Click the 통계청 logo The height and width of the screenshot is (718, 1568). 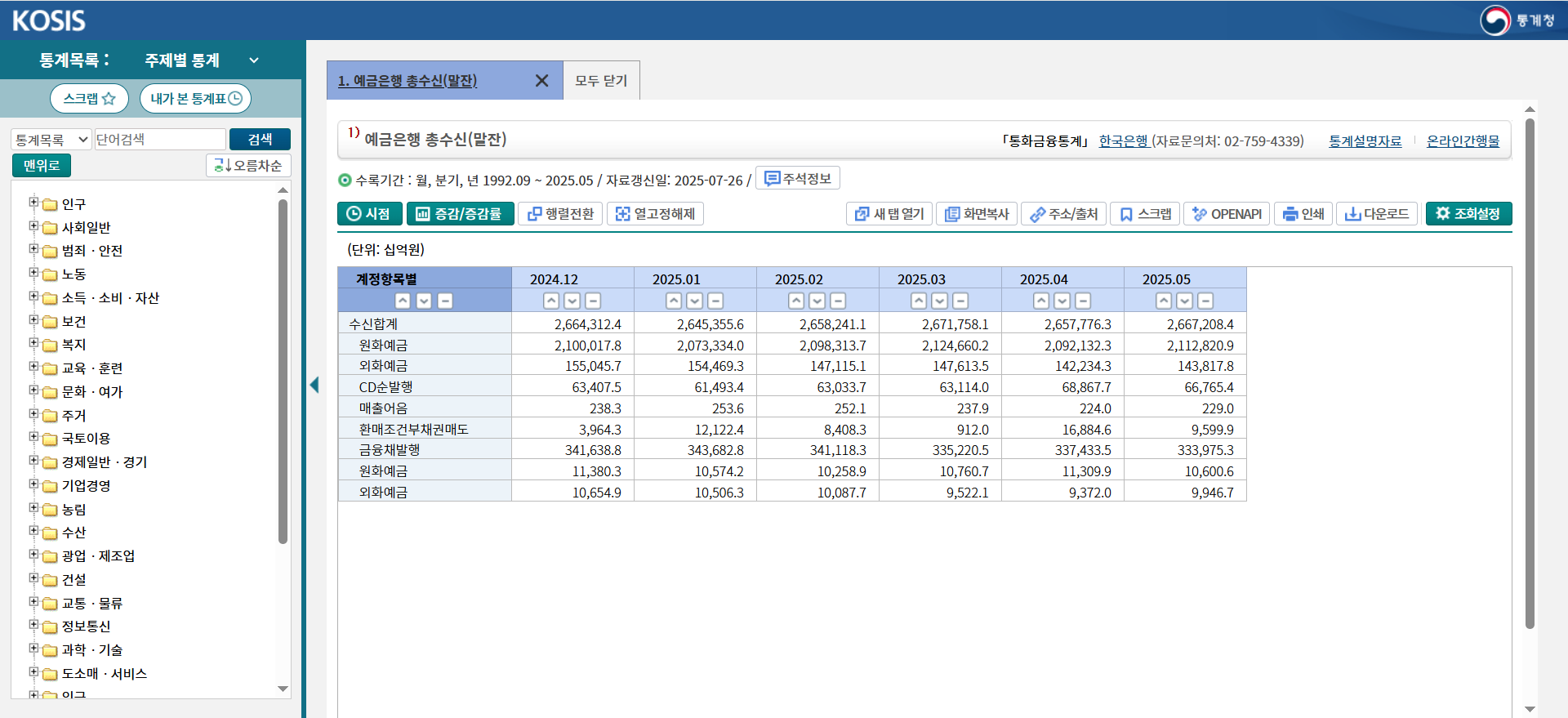(x=1518, y=20)
